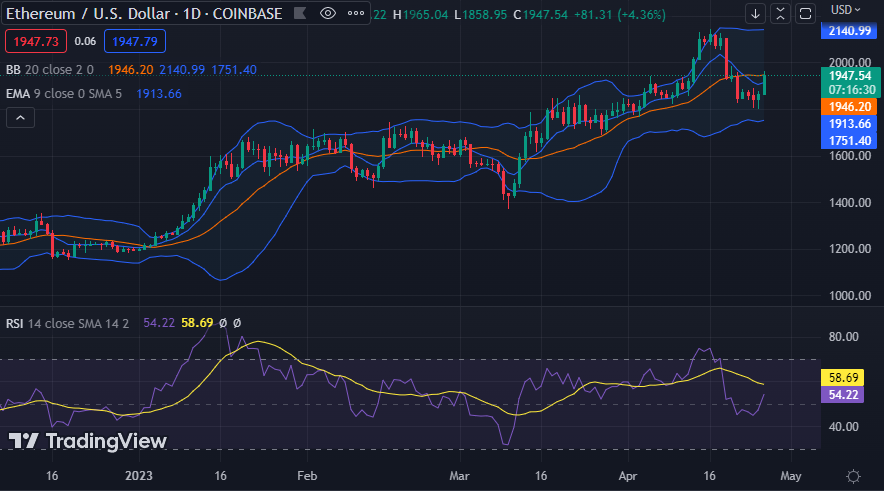Click the red sell price 1947.73
Screen dimensions: 884x491
tap(36, 41)
